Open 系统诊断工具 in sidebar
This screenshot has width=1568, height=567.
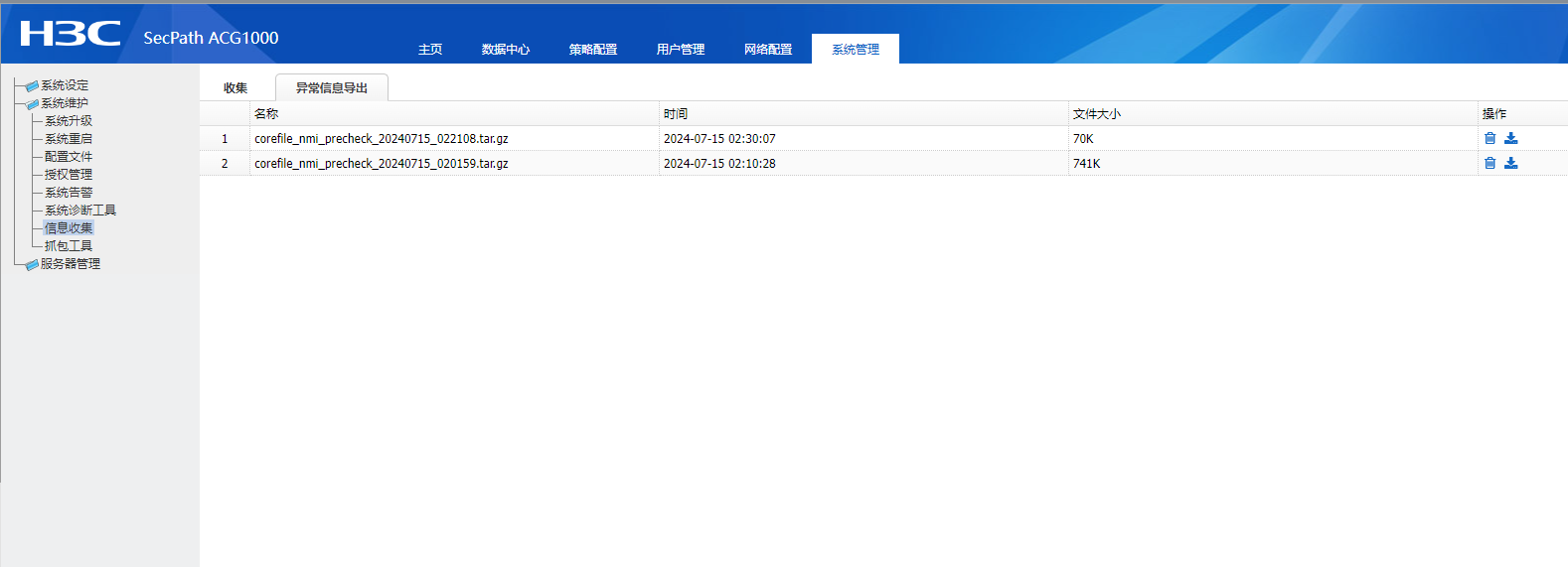tap(80, 211)
